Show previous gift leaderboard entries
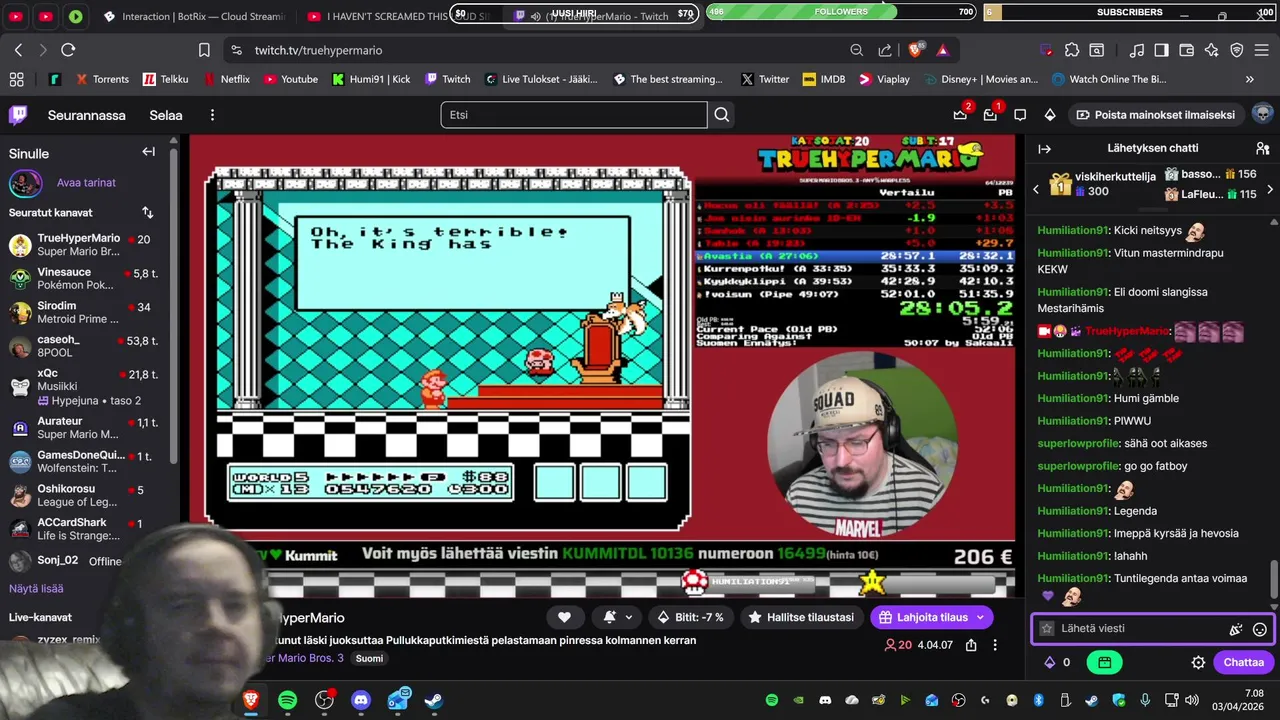The width and height of the screenshot is (1280, 720). (x=1036, y=189)
